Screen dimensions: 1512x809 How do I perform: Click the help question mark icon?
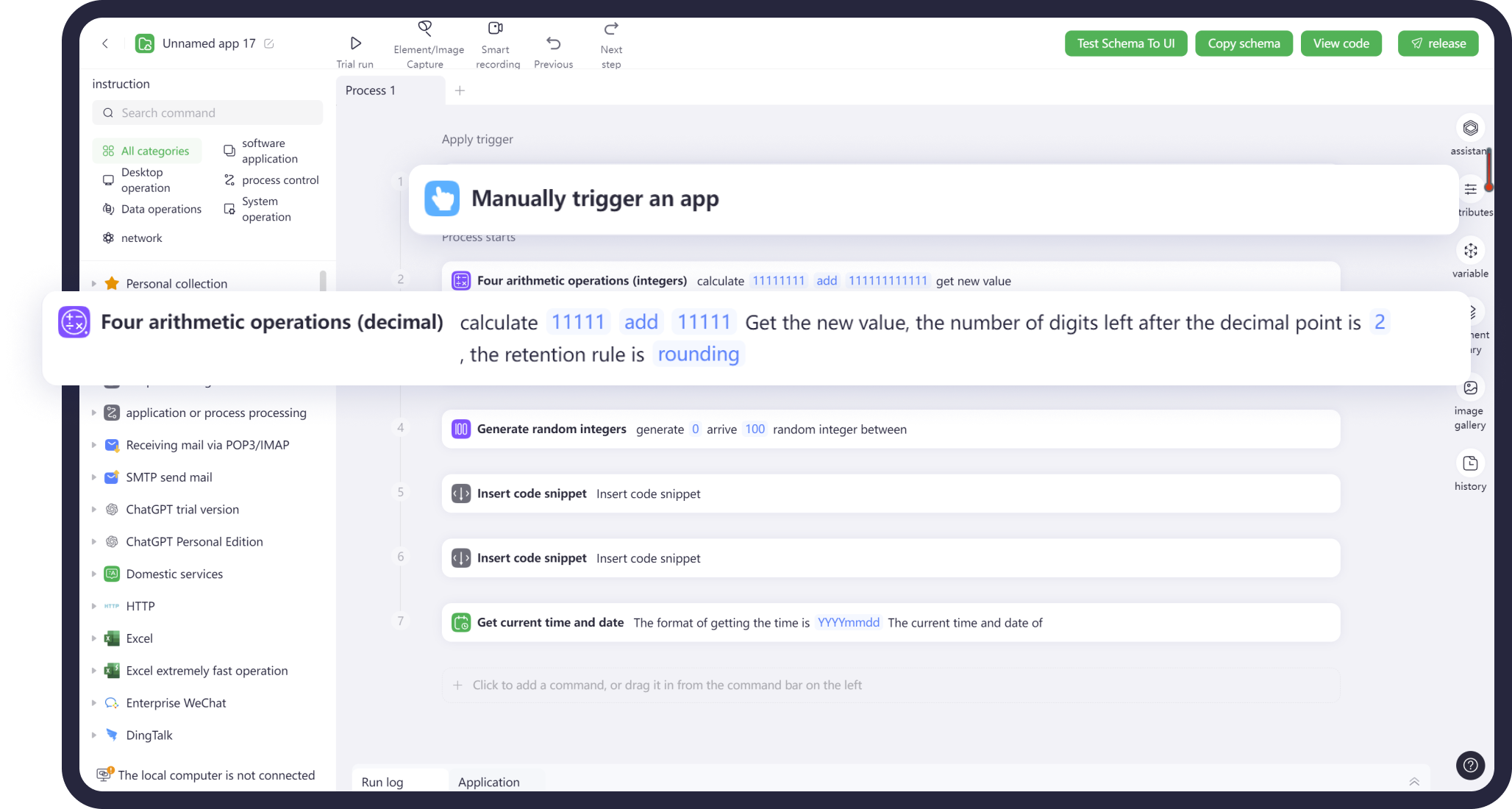click(x=1470, y=765)
